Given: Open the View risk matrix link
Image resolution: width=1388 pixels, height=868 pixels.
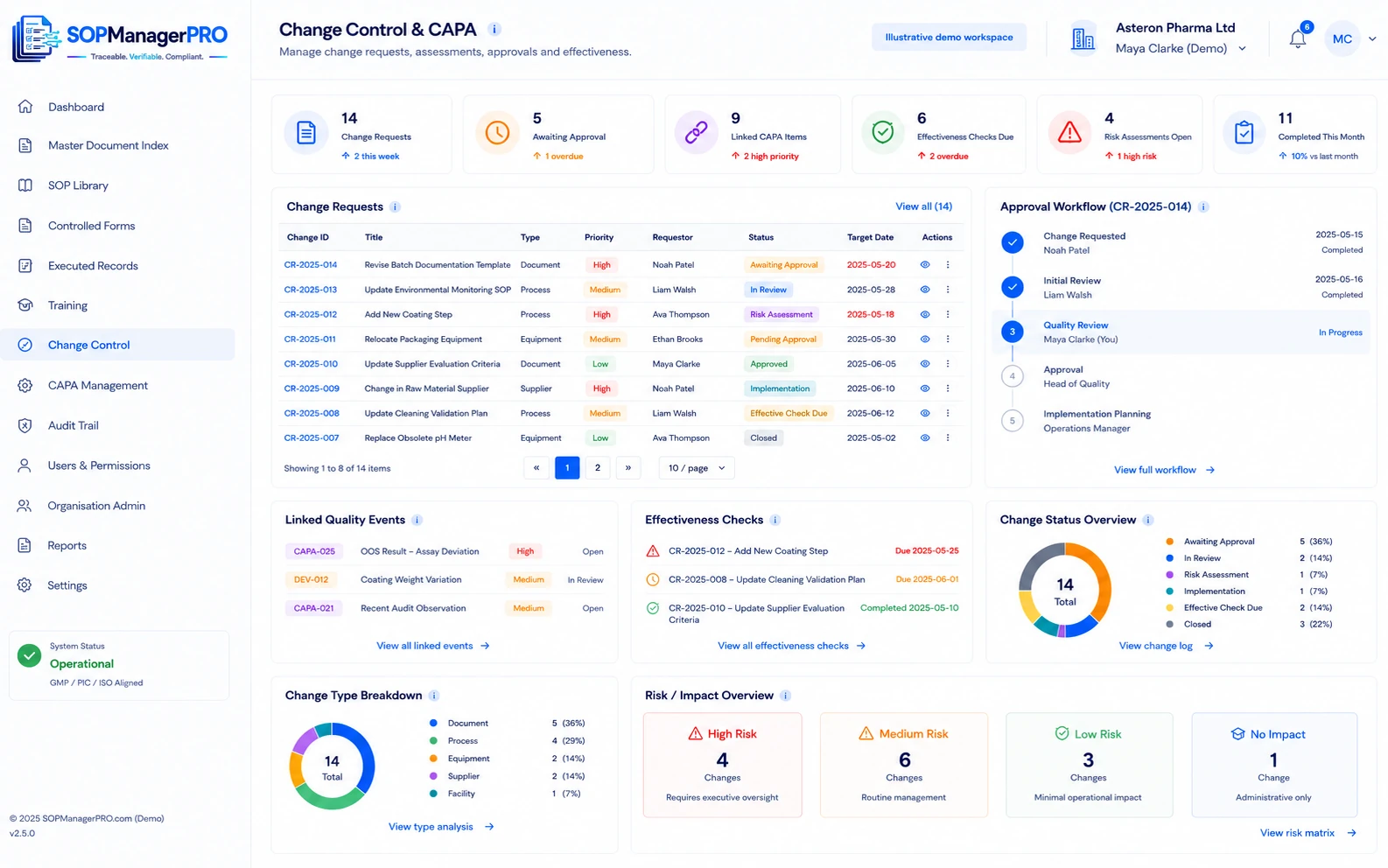Looking at the screenshot, I should coord(1307,833).
